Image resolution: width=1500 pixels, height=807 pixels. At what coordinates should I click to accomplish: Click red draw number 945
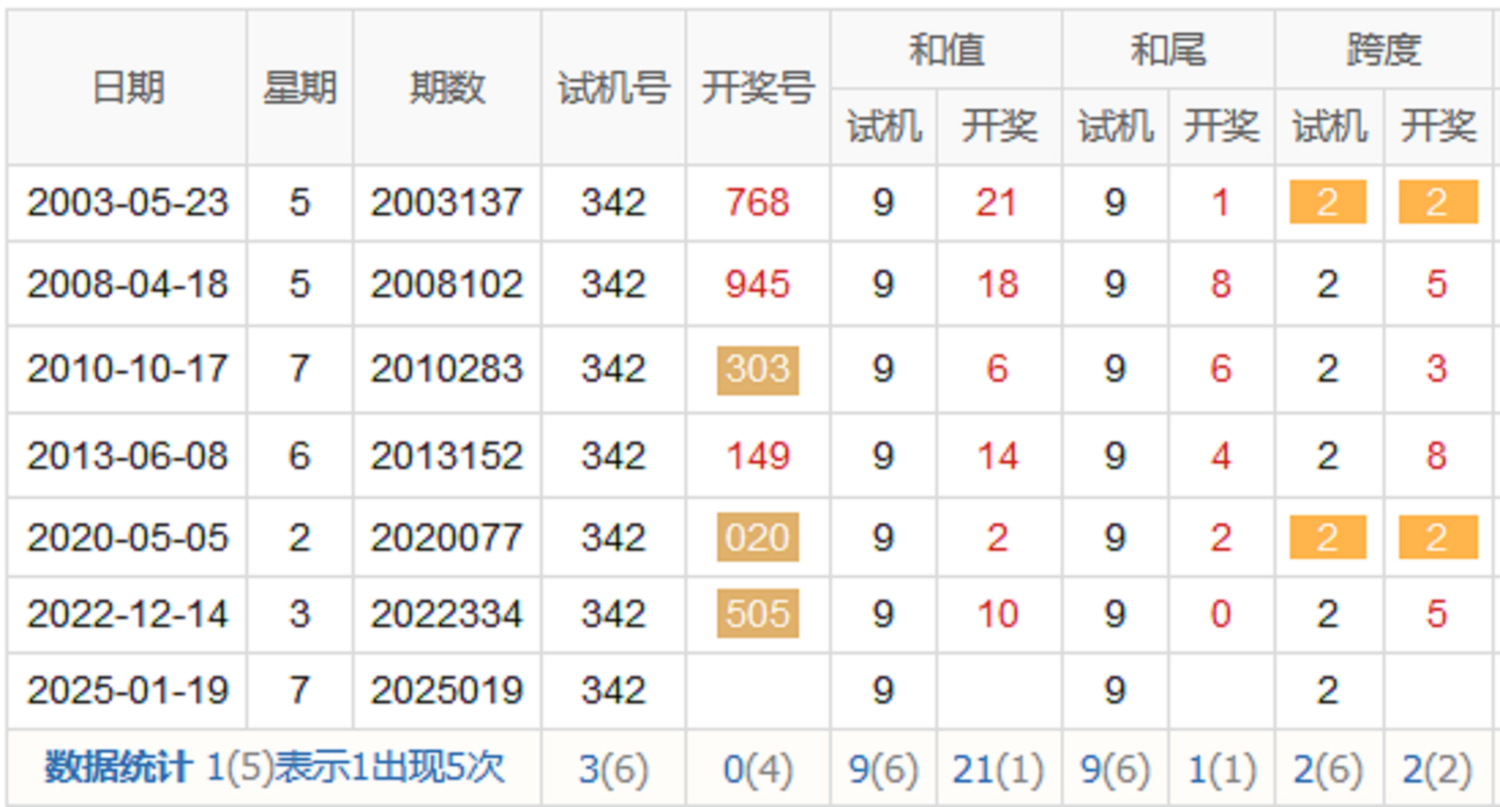click(x=757, y=285)
